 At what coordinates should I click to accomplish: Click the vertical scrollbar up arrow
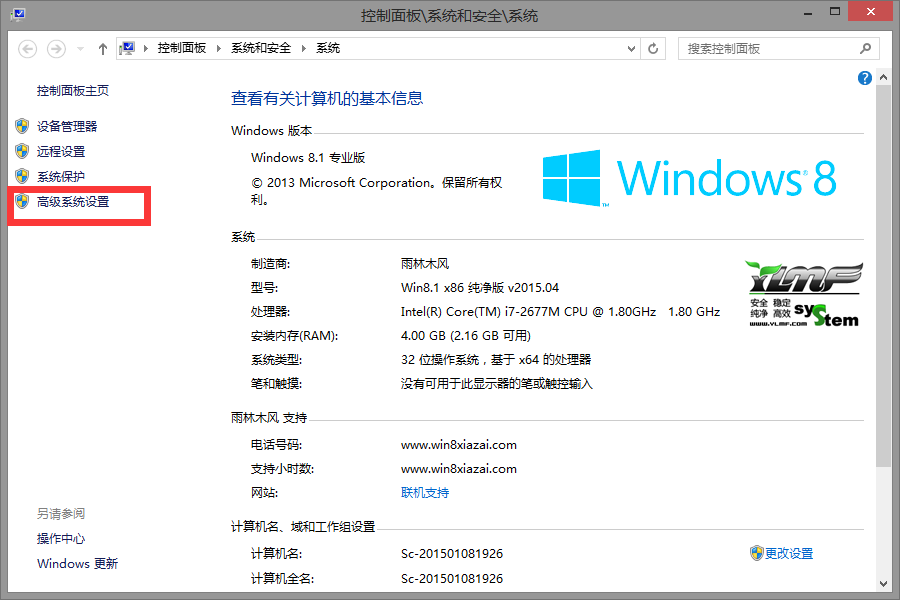(883, 77)
